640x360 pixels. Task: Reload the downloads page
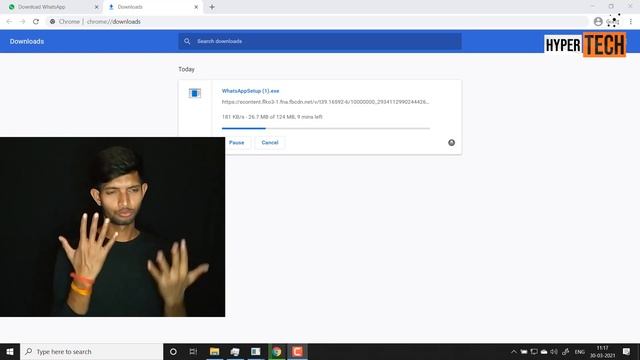36,22
